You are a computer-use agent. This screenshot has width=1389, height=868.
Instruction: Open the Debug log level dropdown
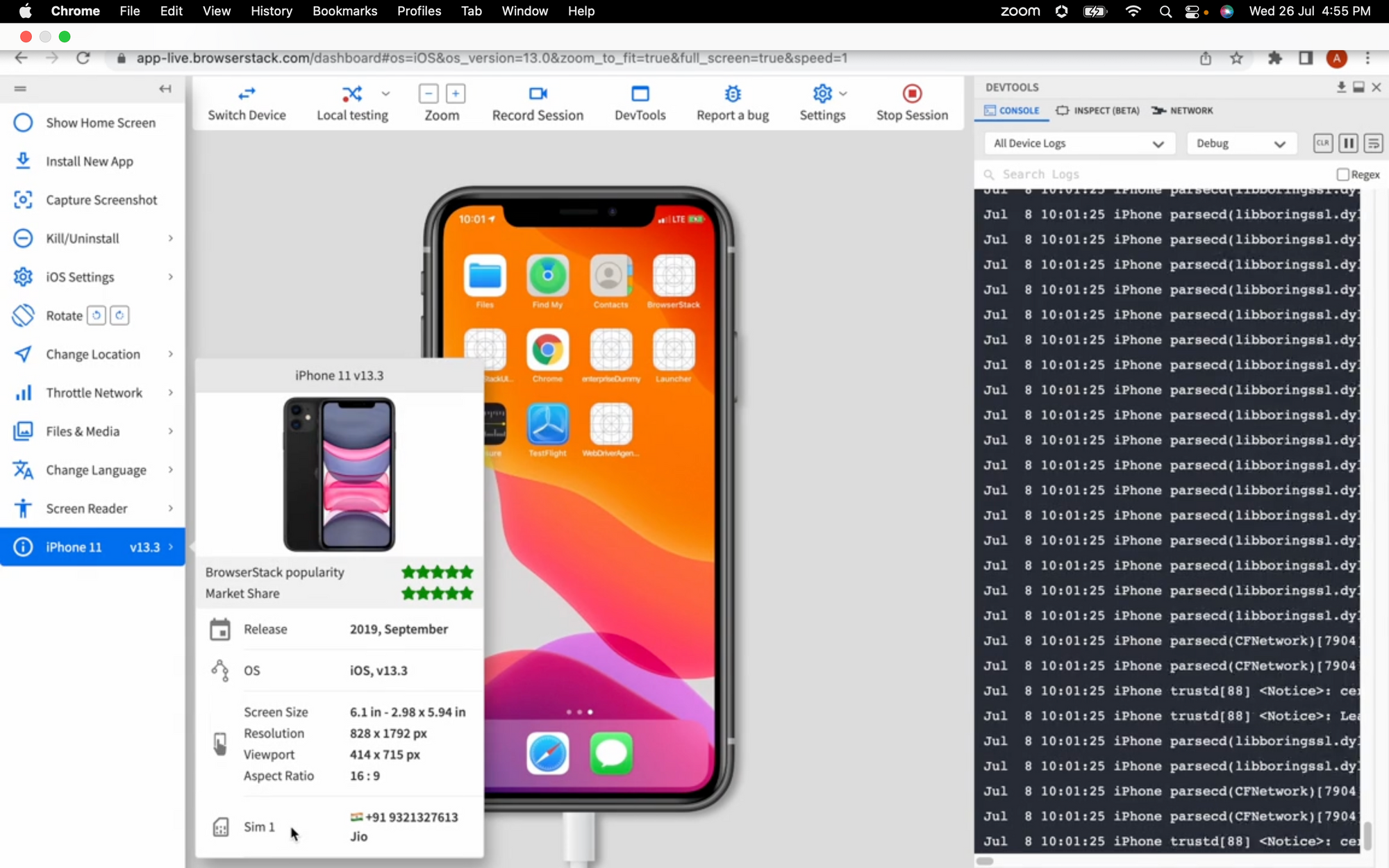(x=1240, y=143)
